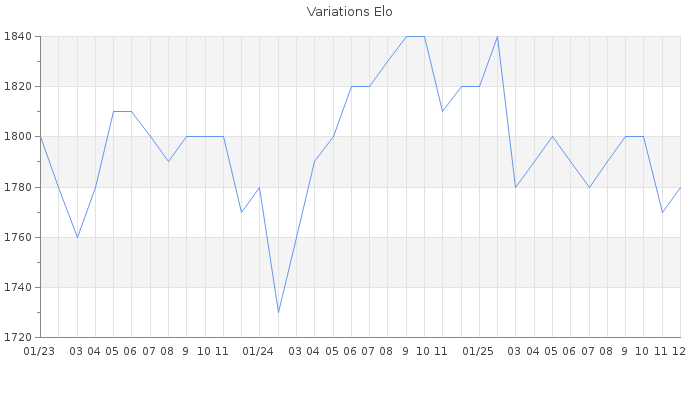Click the 1820 y-axis label
The image size is (700, 400).
pyautogui.click(x=17, y=87)
